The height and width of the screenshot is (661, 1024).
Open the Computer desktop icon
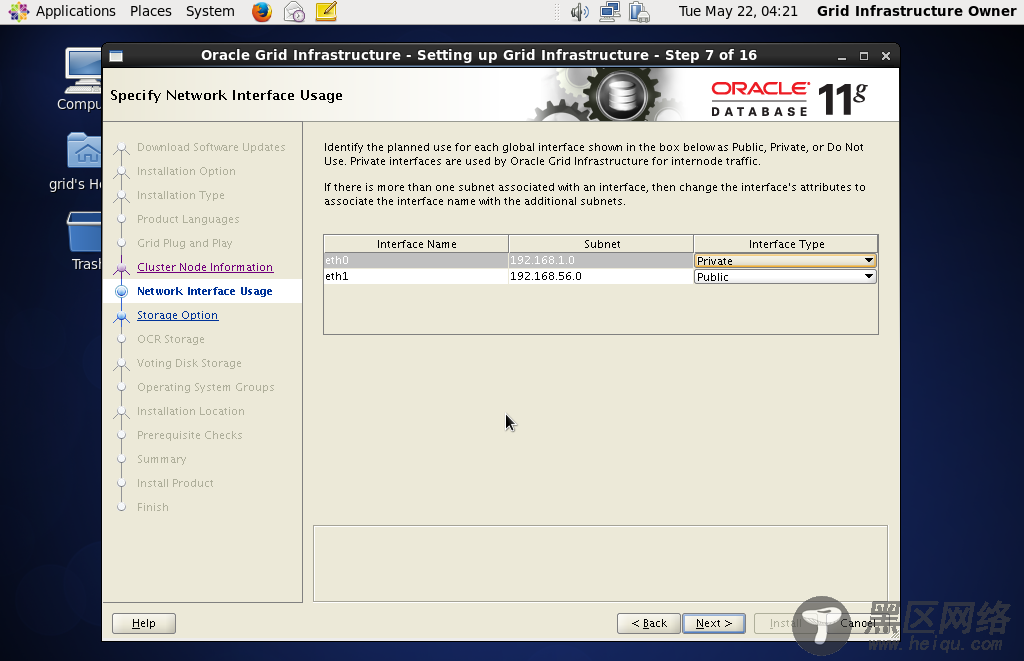pos(82,80)
